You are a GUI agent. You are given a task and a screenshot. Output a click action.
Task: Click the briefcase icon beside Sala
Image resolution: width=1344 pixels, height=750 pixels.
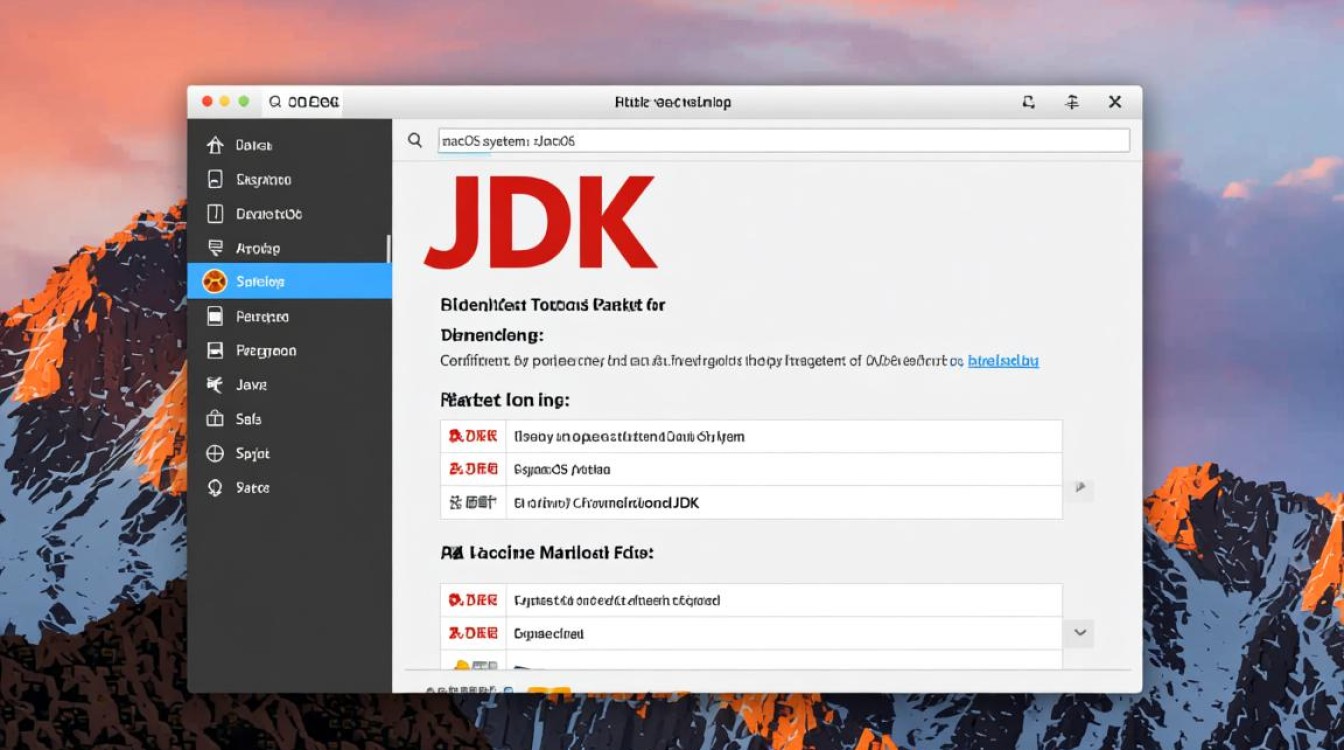(x=214, y=419)
